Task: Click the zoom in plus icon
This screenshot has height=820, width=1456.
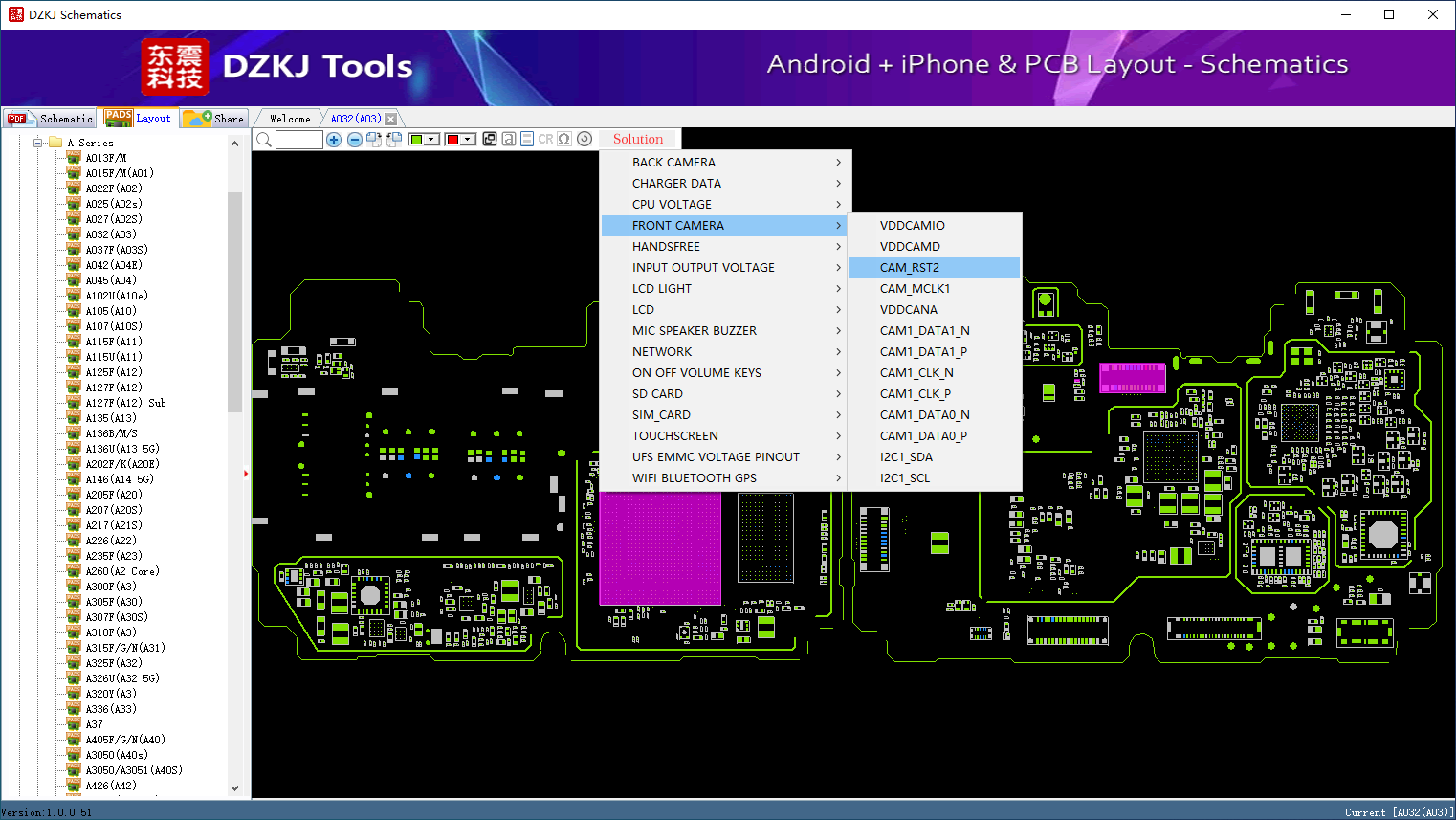Action: click(x=334, y=140)
